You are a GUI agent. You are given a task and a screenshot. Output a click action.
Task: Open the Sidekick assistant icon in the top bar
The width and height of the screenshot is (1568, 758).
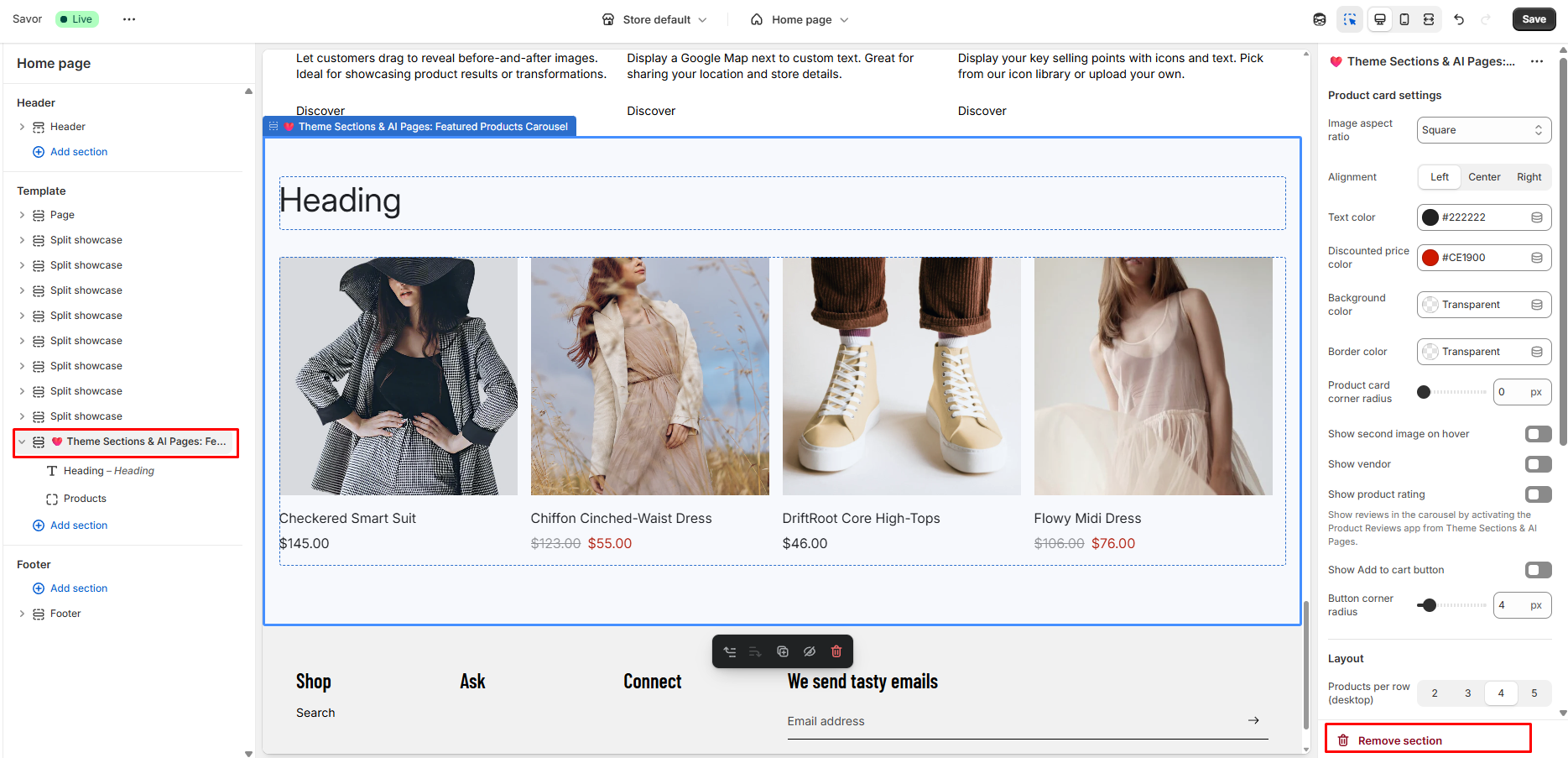point(1320,19)
